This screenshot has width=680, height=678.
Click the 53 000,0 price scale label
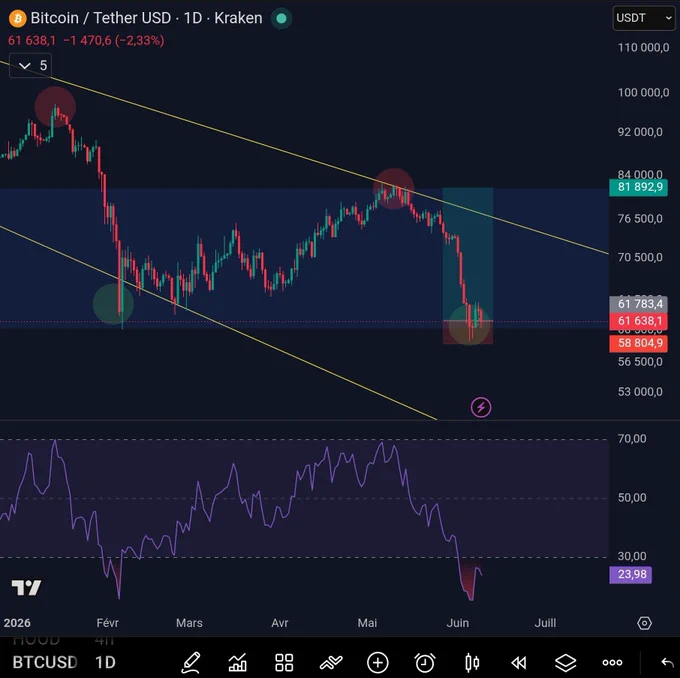(640, 392)
